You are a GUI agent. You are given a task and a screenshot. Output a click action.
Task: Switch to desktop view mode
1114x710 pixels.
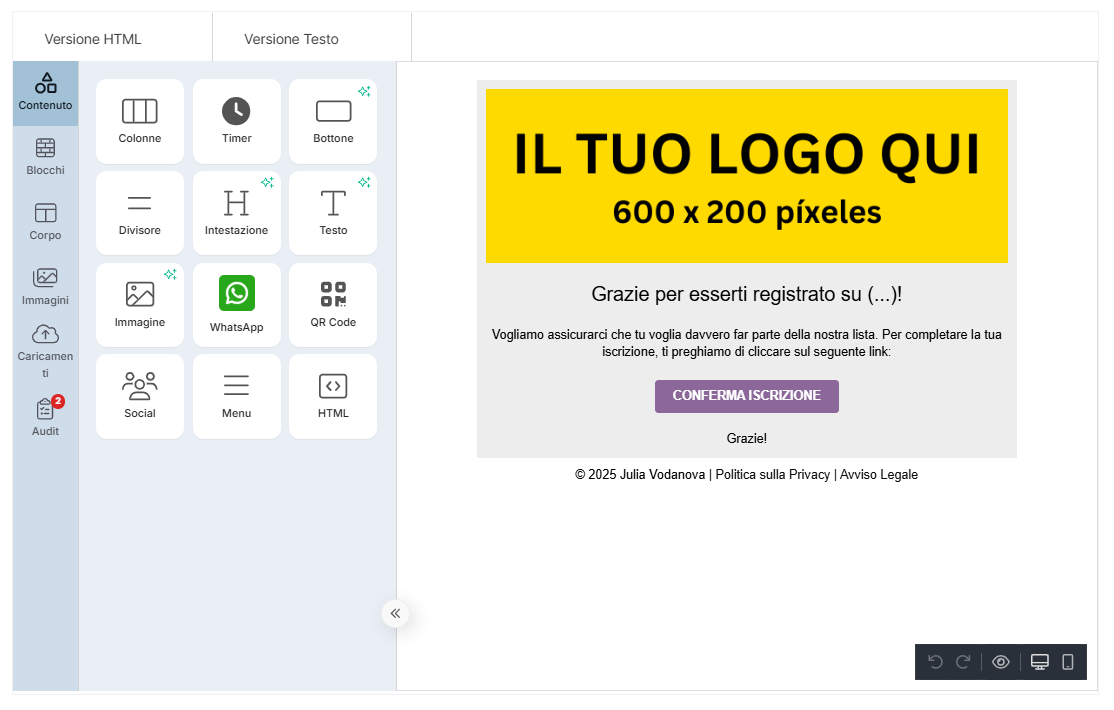pyautogui.click(x=1040, y=662)
